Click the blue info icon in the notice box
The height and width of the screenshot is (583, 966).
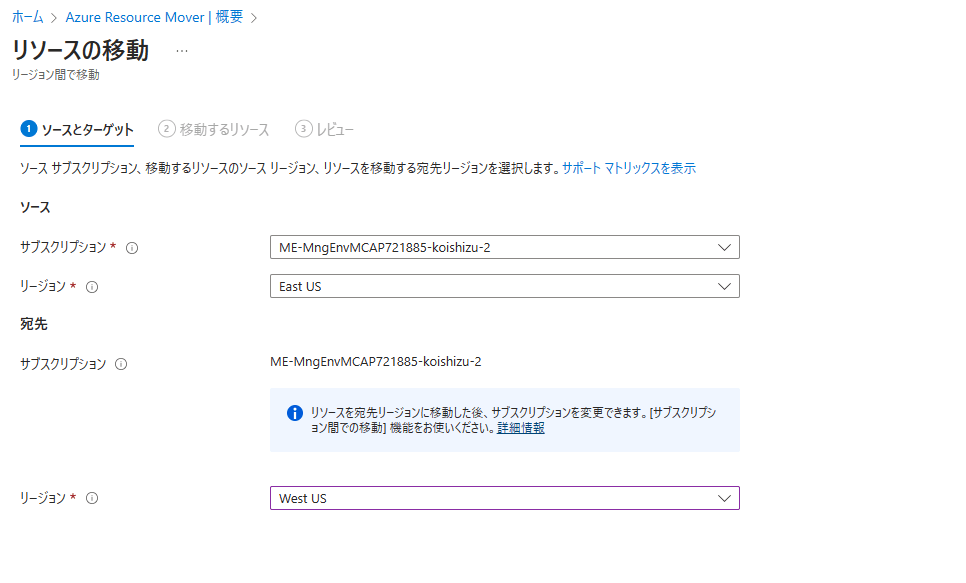(x=295, y=413)
